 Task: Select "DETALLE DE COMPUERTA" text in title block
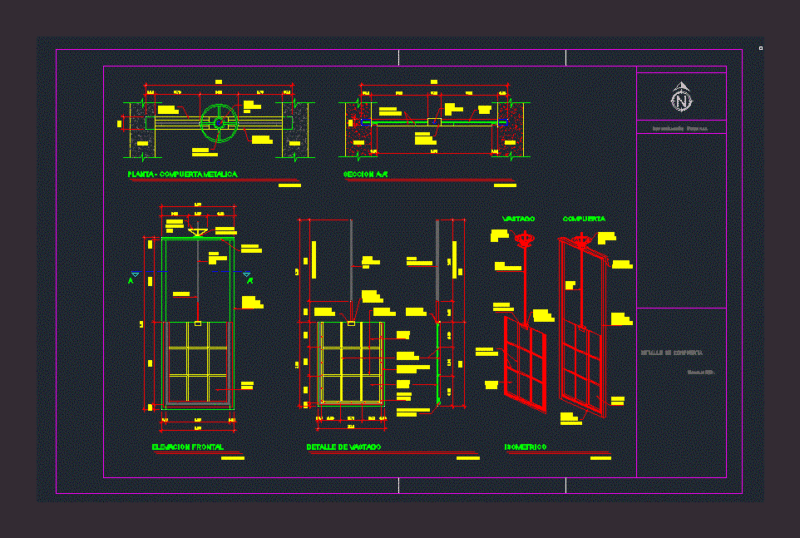[671, 353]
